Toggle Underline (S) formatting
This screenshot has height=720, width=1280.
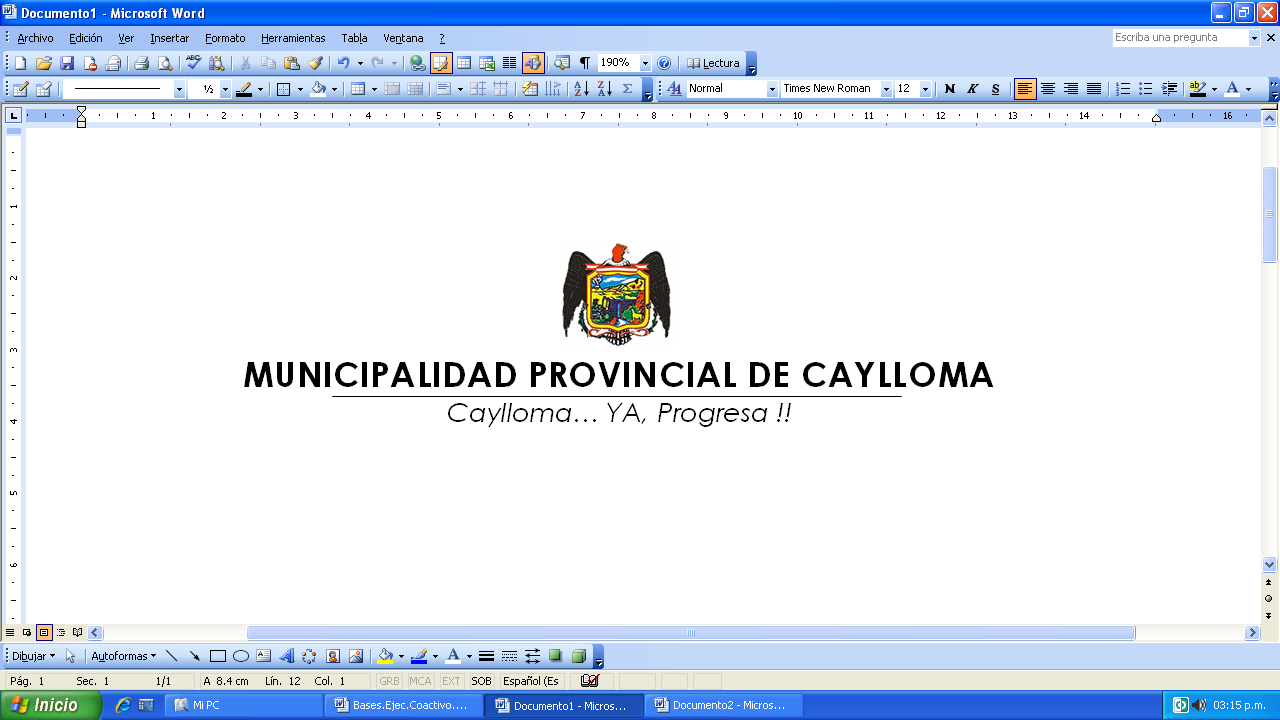point(995,89)
